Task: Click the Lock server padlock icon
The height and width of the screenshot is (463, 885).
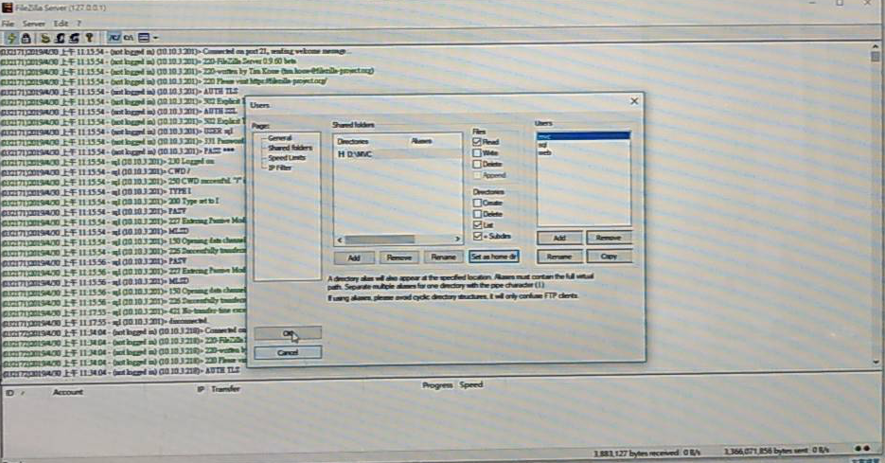Action: click(x=26, y=38)
